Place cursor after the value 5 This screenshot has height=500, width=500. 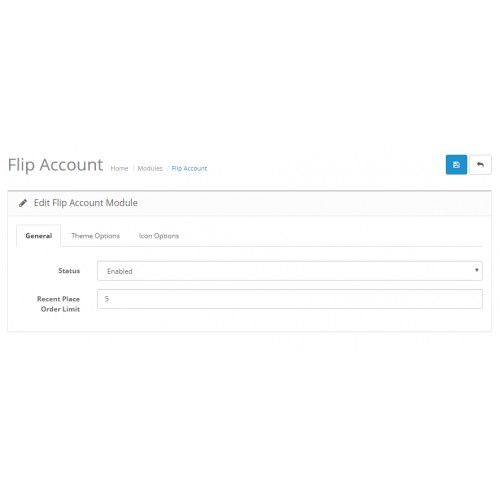(x=110, y=299)
